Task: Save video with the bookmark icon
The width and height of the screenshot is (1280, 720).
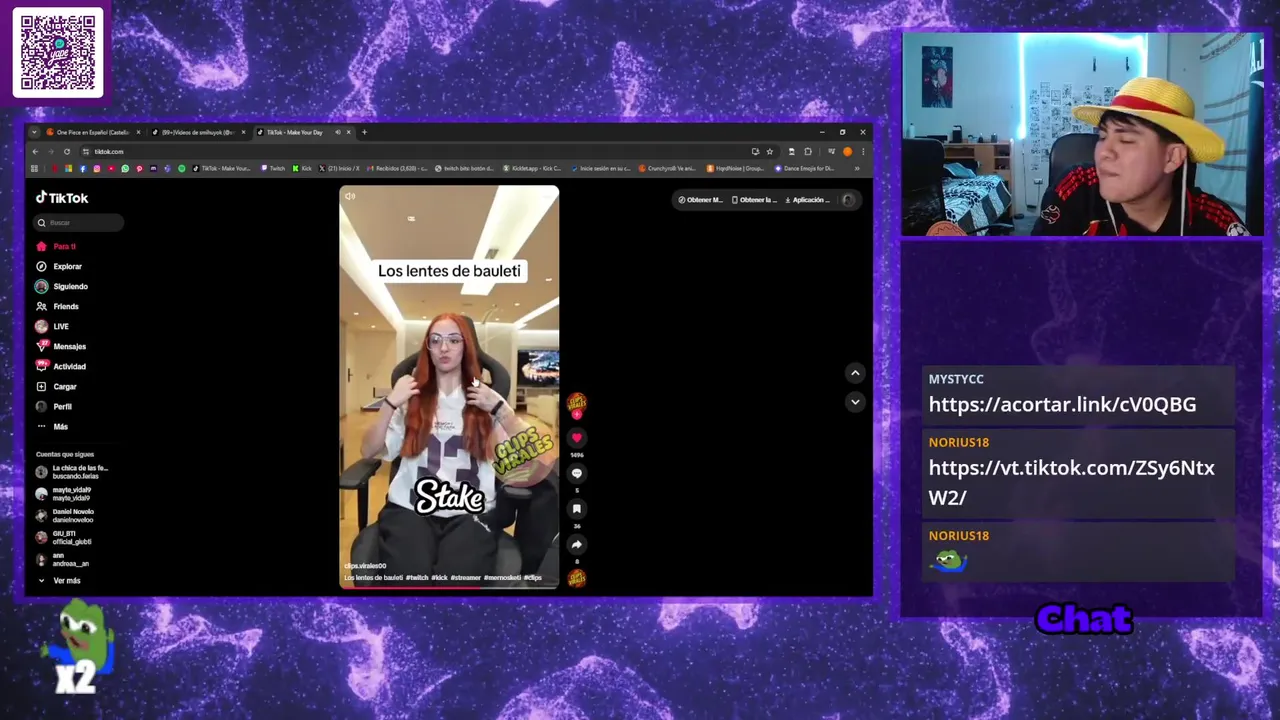Action: click(x=577, y=509)
